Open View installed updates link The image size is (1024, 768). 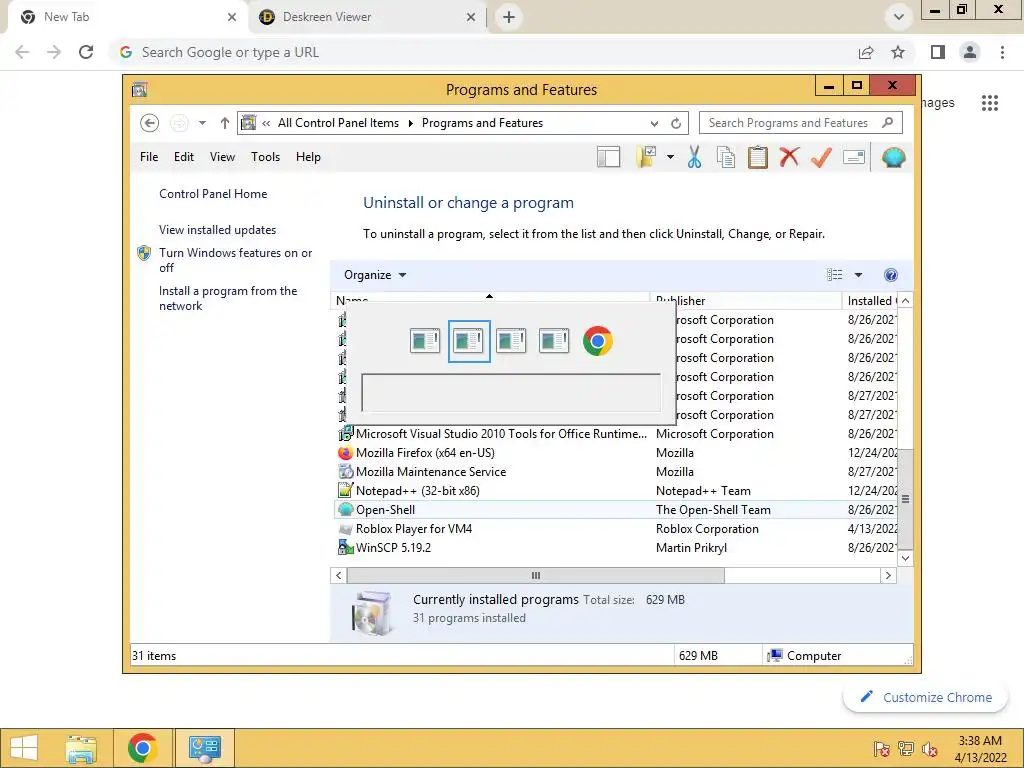[x=217, y=230]
